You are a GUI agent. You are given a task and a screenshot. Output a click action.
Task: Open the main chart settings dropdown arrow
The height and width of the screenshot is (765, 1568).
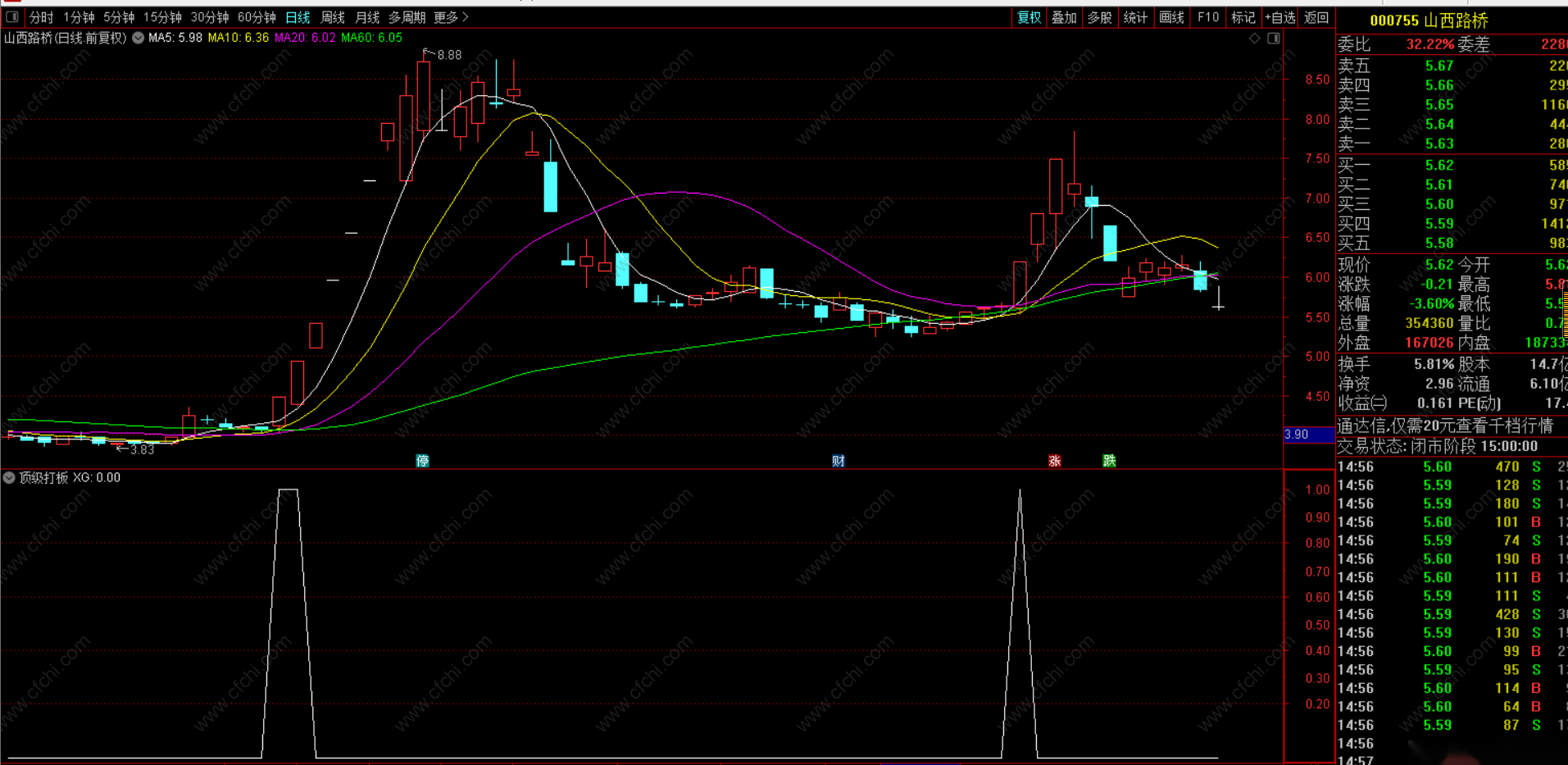pos(138,38)
